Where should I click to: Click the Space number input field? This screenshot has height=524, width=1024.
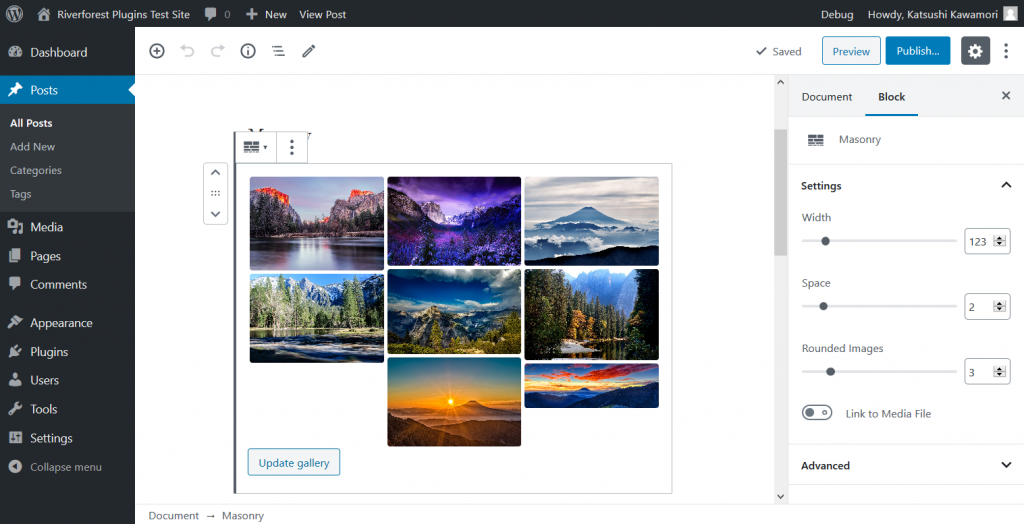[979, 307]
